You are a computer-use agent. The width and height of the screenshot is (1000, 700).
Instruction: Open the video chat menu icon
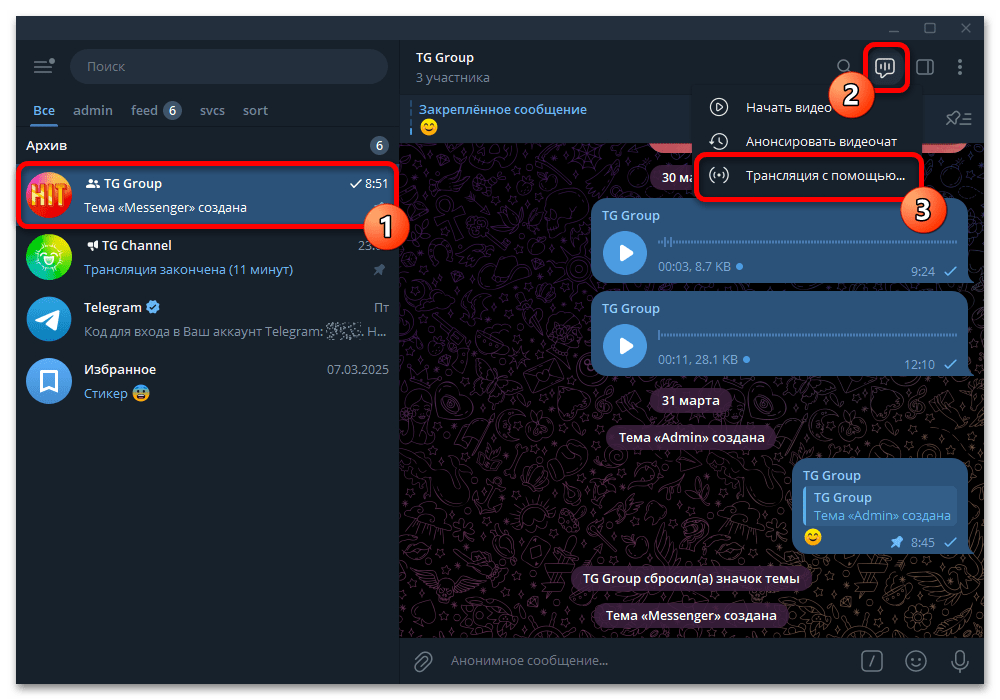pyautogui.click(x=885, y=67)
